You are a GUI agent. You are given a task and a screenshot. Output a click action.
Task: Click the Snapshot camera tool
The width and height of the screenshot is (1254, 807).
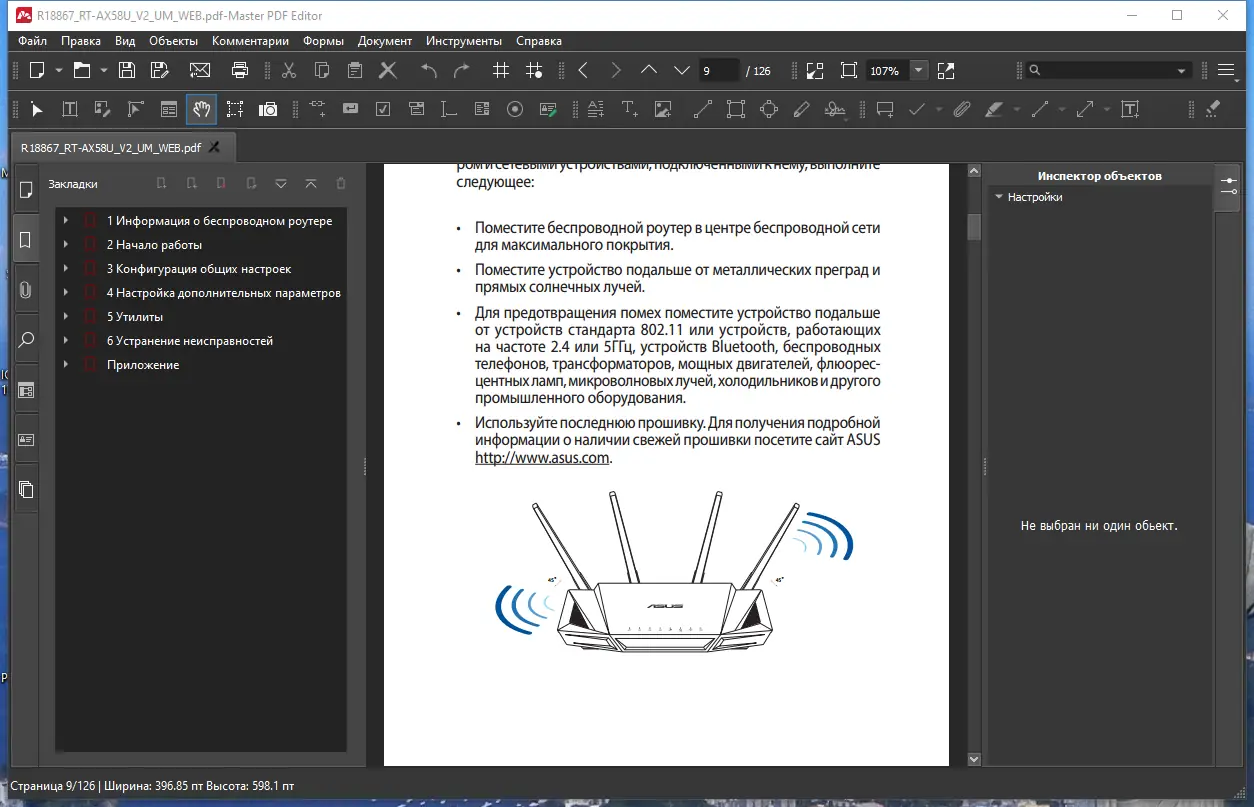tap(268, 109)
